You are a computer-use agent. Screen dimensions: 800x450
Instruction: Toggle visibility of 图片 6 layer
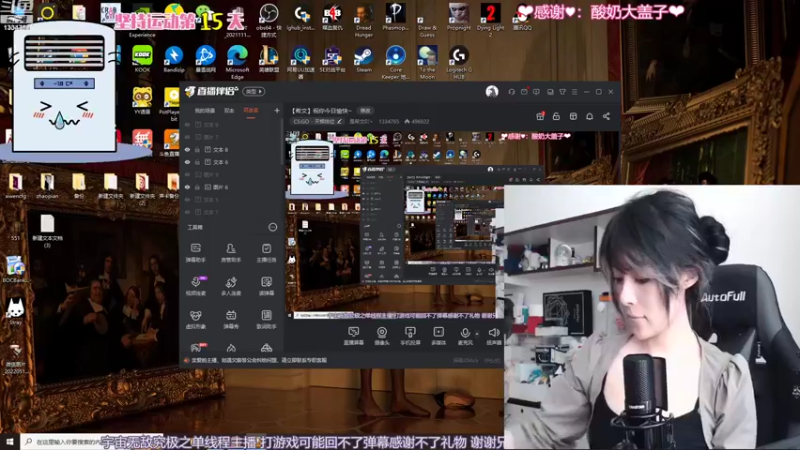click(x=187, y=187)
